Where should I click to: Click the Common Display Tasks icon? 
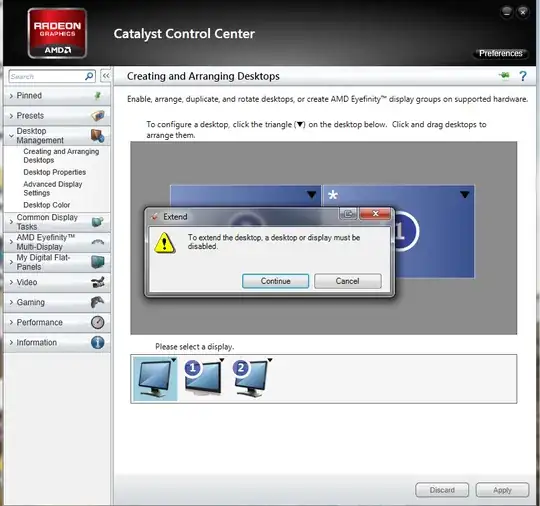click(x=98, y=222)
